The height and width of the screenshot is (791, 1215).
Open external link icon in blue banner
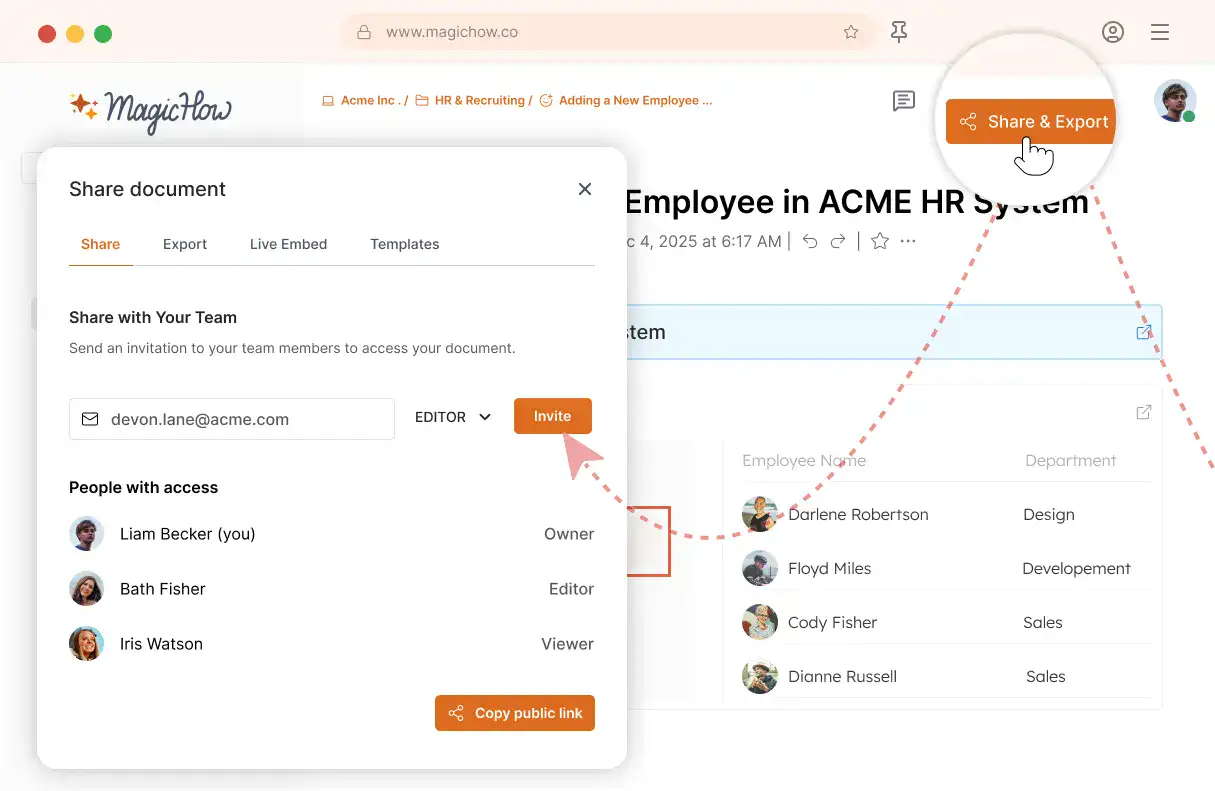coord(1144,332)
